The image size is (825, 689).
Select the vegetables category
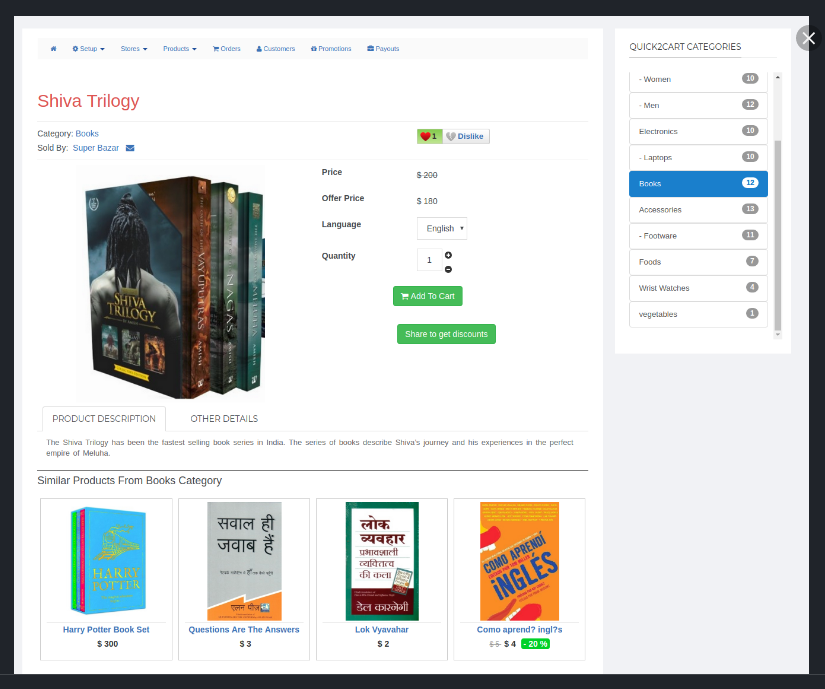tap(698, 314)
